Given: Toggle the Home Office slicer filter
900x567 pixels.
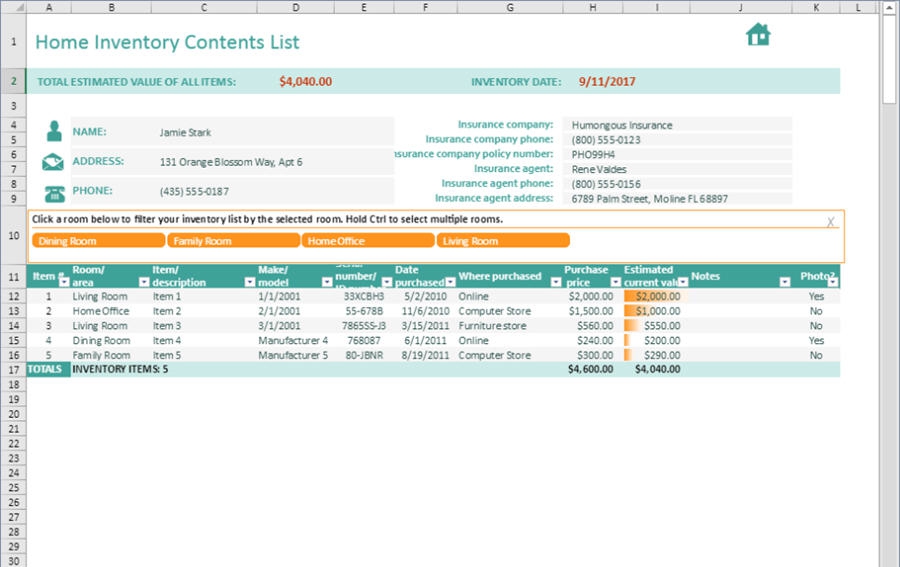Looking at the screenshot, I should [x=368, y=241].
